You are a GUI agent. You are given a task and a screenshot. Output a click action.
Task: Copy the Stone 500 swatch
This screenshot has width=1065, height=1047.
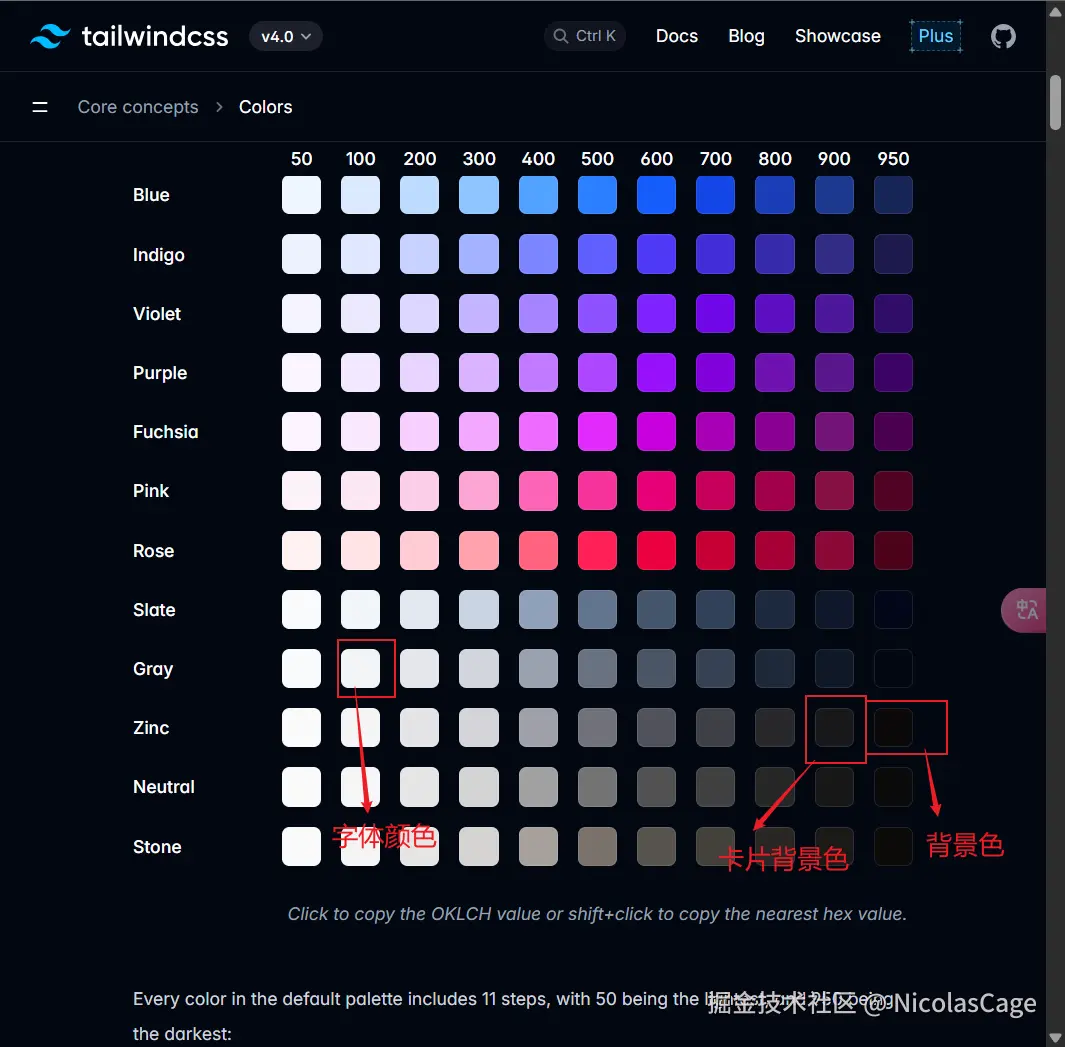597,847
